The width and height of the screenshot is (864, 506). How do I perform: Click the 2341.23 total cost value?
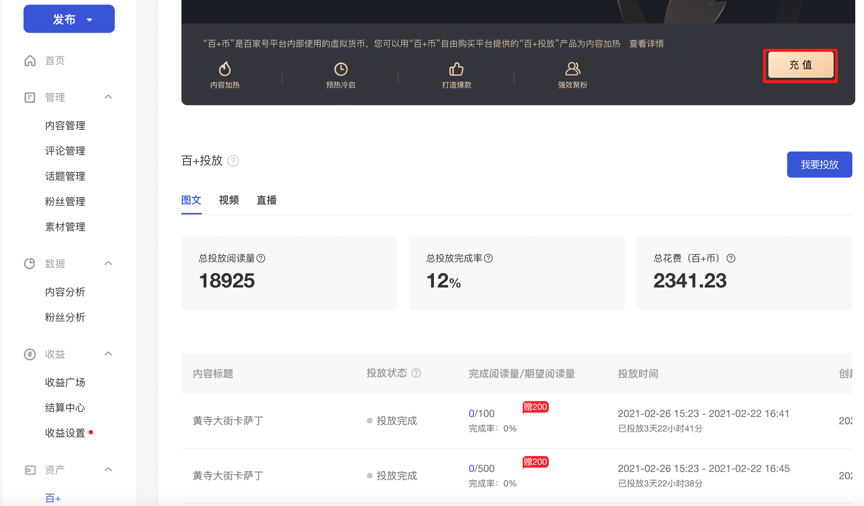[x=690, y=281]
